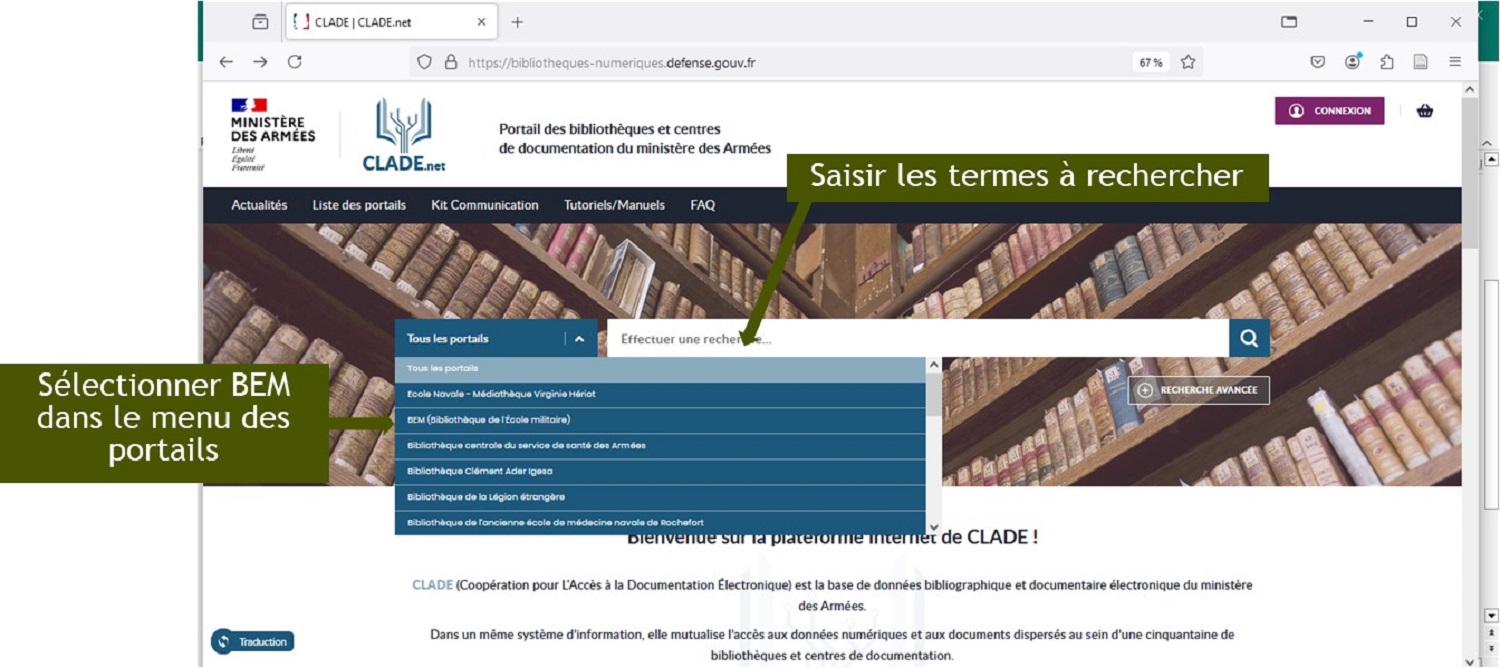This screenshot has width=1500, height=668.
Task: Click the CONNEXION button
Action: (x=1330, y=111)
